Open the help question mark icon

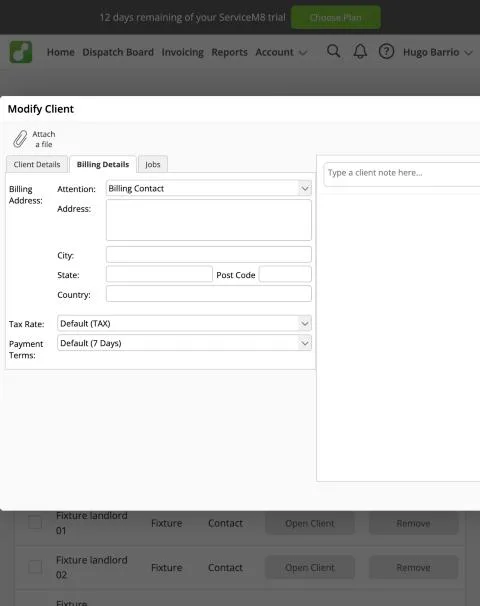[x=386, y=51]
